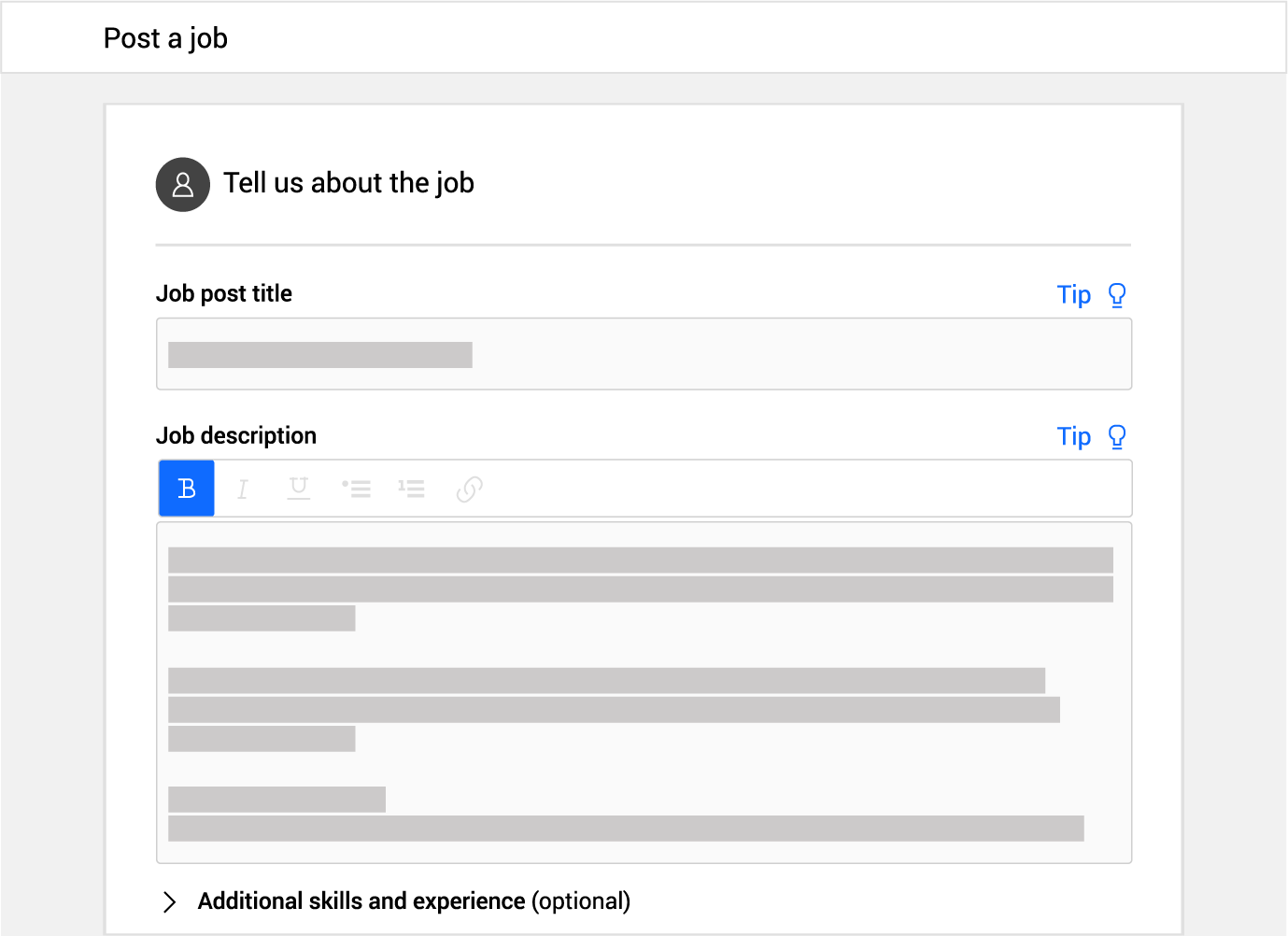This screenshot has height=936, width=1288.
Task: Enable Underline formatting
Action: (298, 488)
